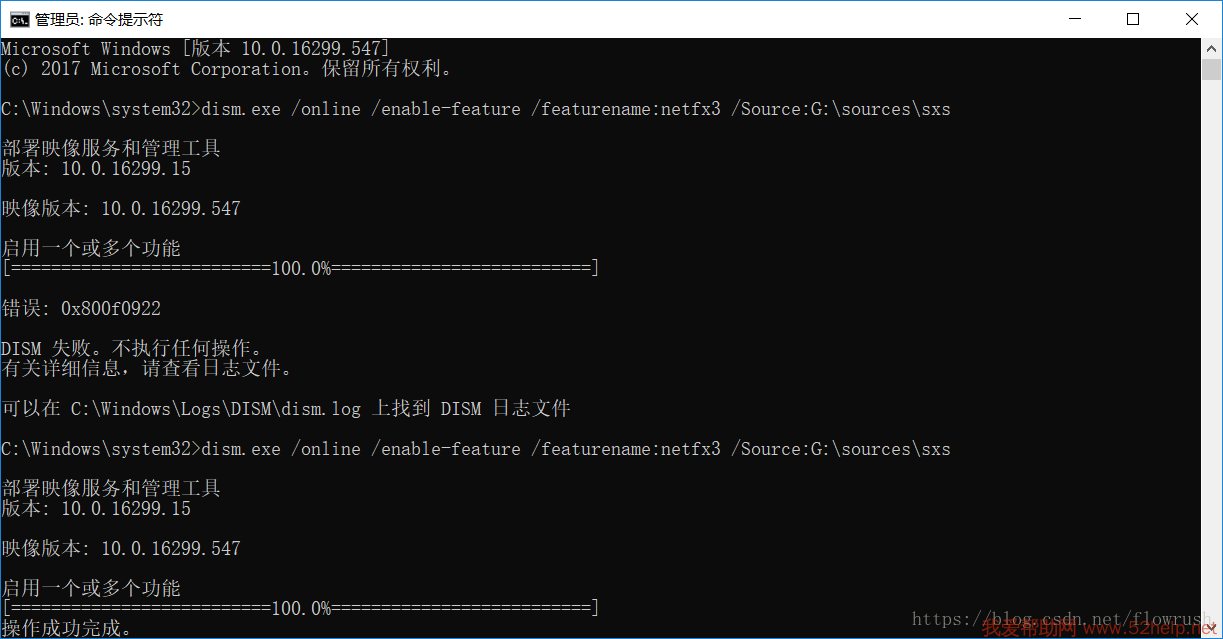Click the 2017 Microsoft Corporation copyright line
This screenshot has height=639, width=1223.
pyautogui.click(x=226, y=69)
